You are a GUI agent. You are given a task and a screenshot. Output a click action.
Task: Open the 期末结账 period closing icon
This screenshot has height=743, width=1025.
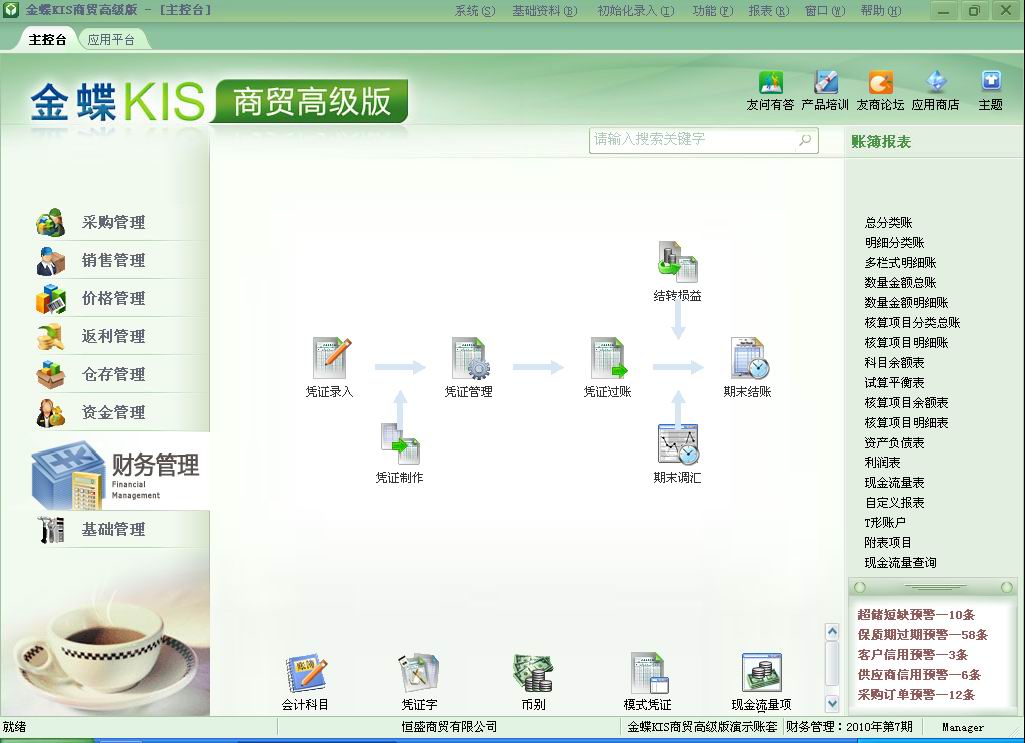(749, 358)
